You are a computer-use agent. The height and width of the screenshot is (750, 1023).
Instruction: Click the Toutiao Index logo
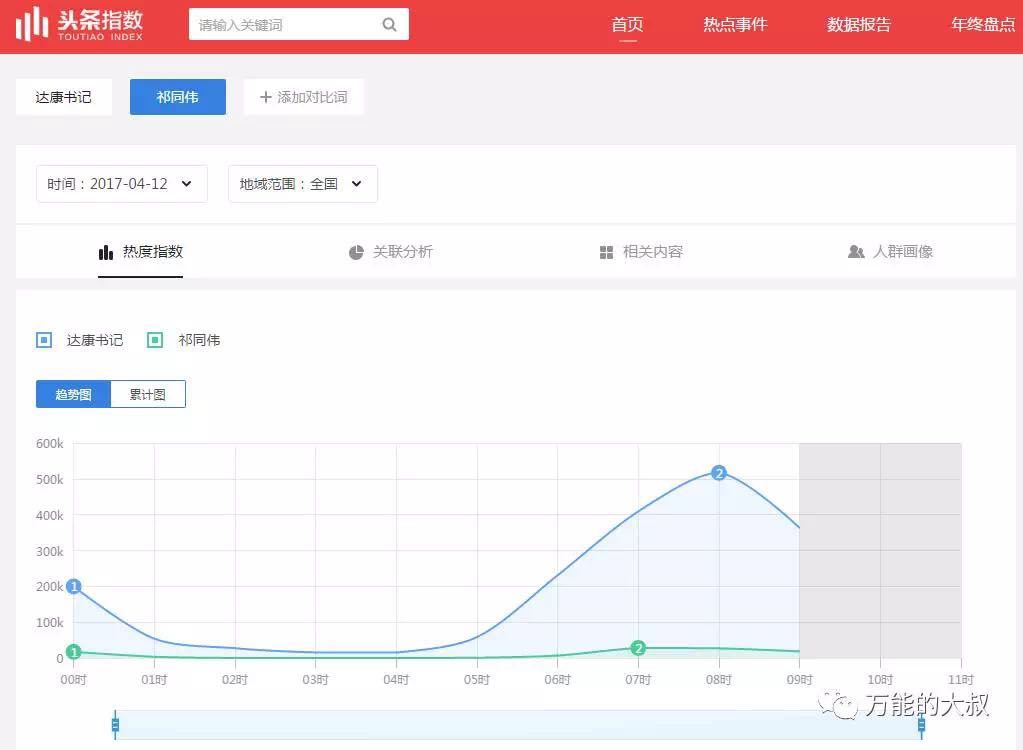tap(79, 24)
